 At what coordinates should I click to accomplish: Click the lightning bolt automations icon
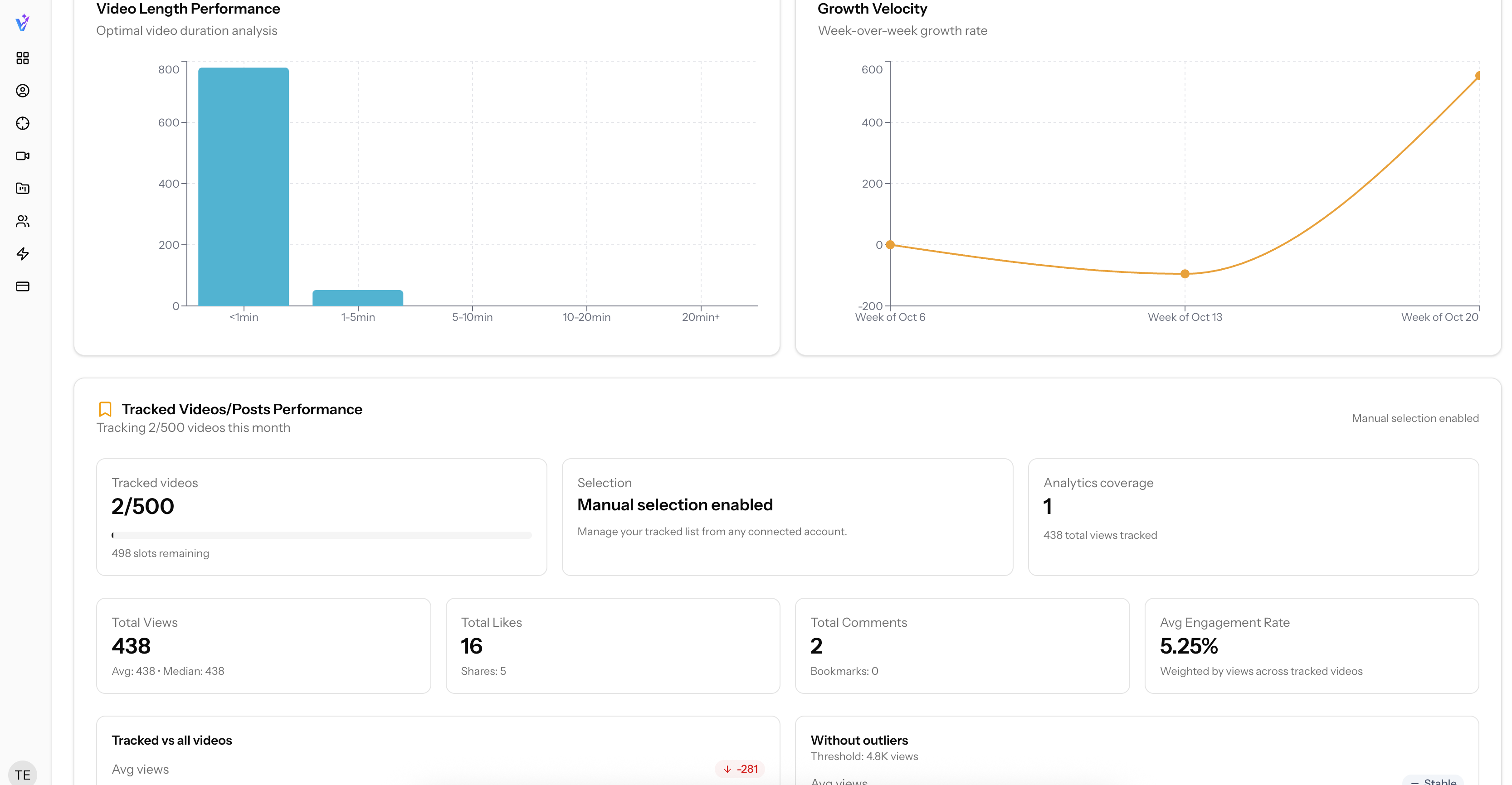click(22, 253)
